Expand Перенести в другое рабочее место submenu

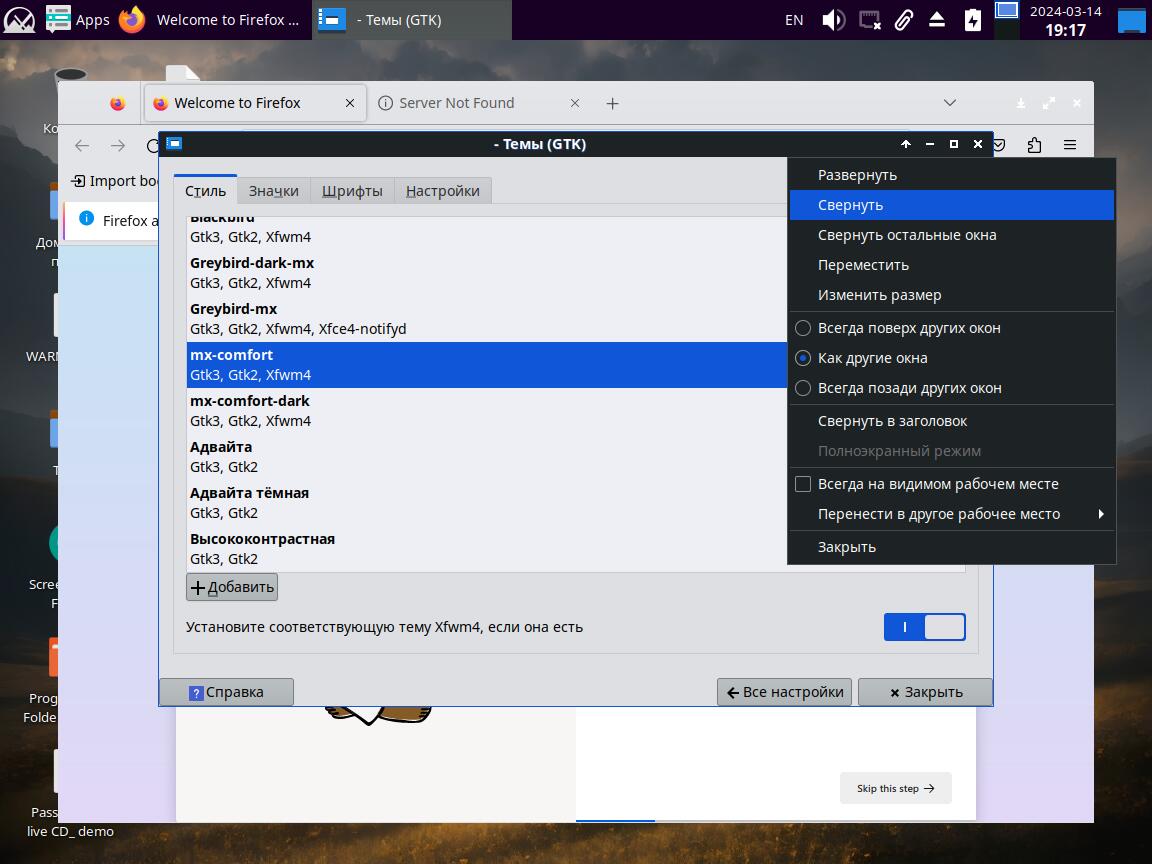click(x=951, y=514)
